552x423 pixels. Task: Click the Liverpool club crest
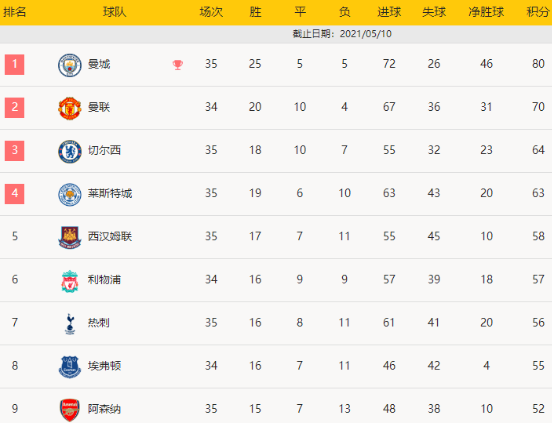pos(70,281)
